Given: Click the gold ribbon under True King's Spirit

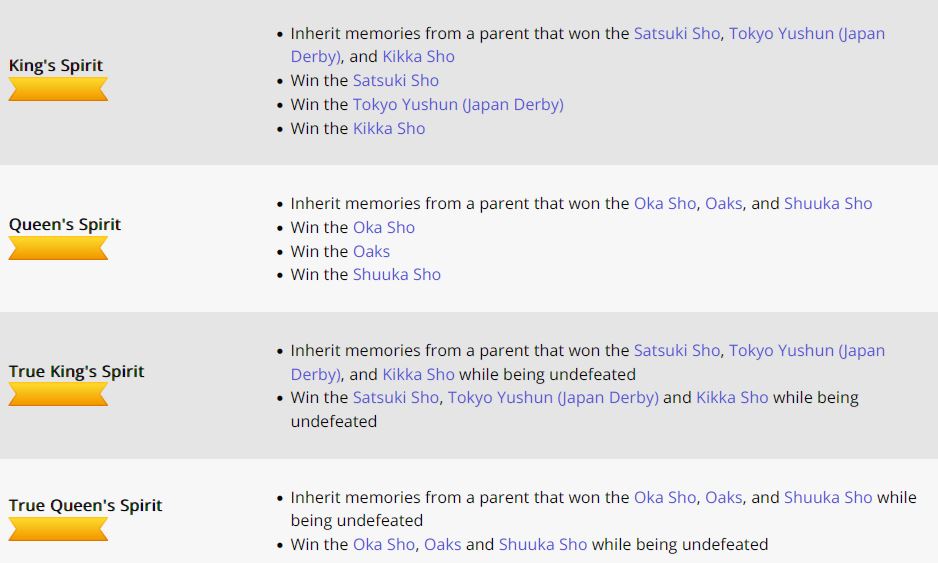Looking at the screenshot, I should click(58, 394).
